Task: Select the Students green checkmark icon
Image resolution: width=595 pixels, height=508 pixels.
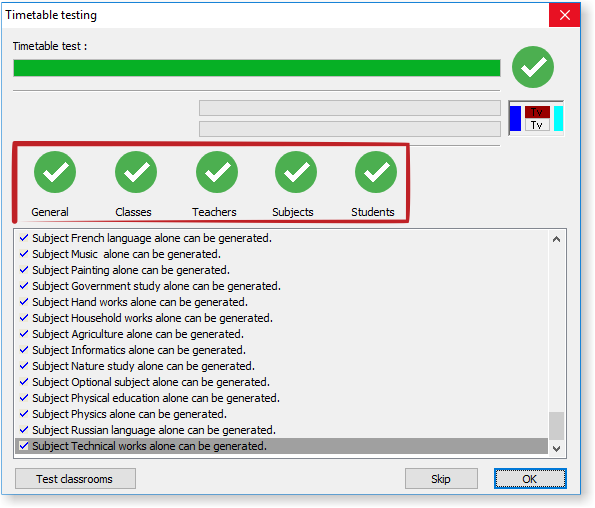Action: (x=376, y=172)
